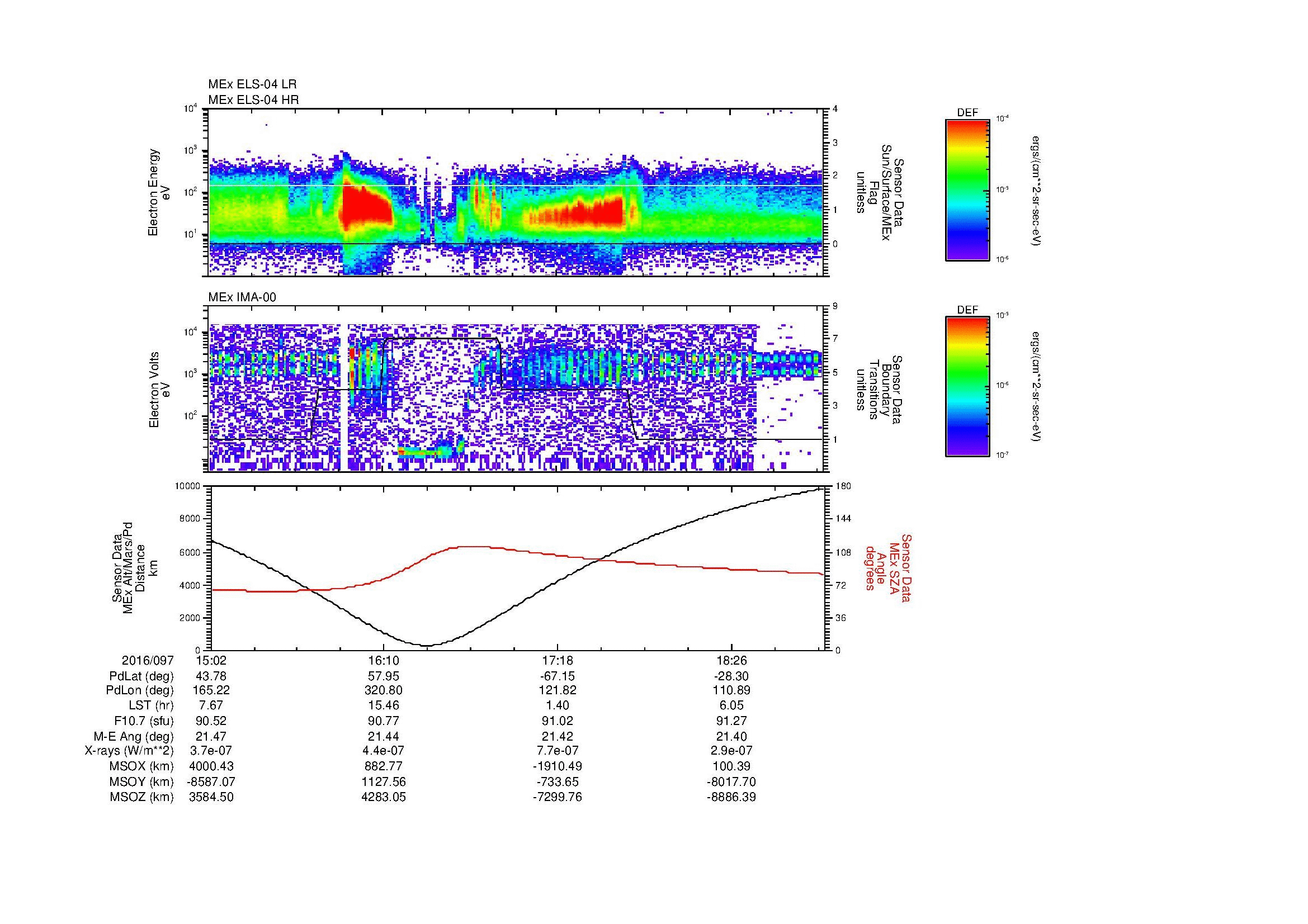
Task: Click the 'PdLat (deg)' row label
Action: click(141, 676)
